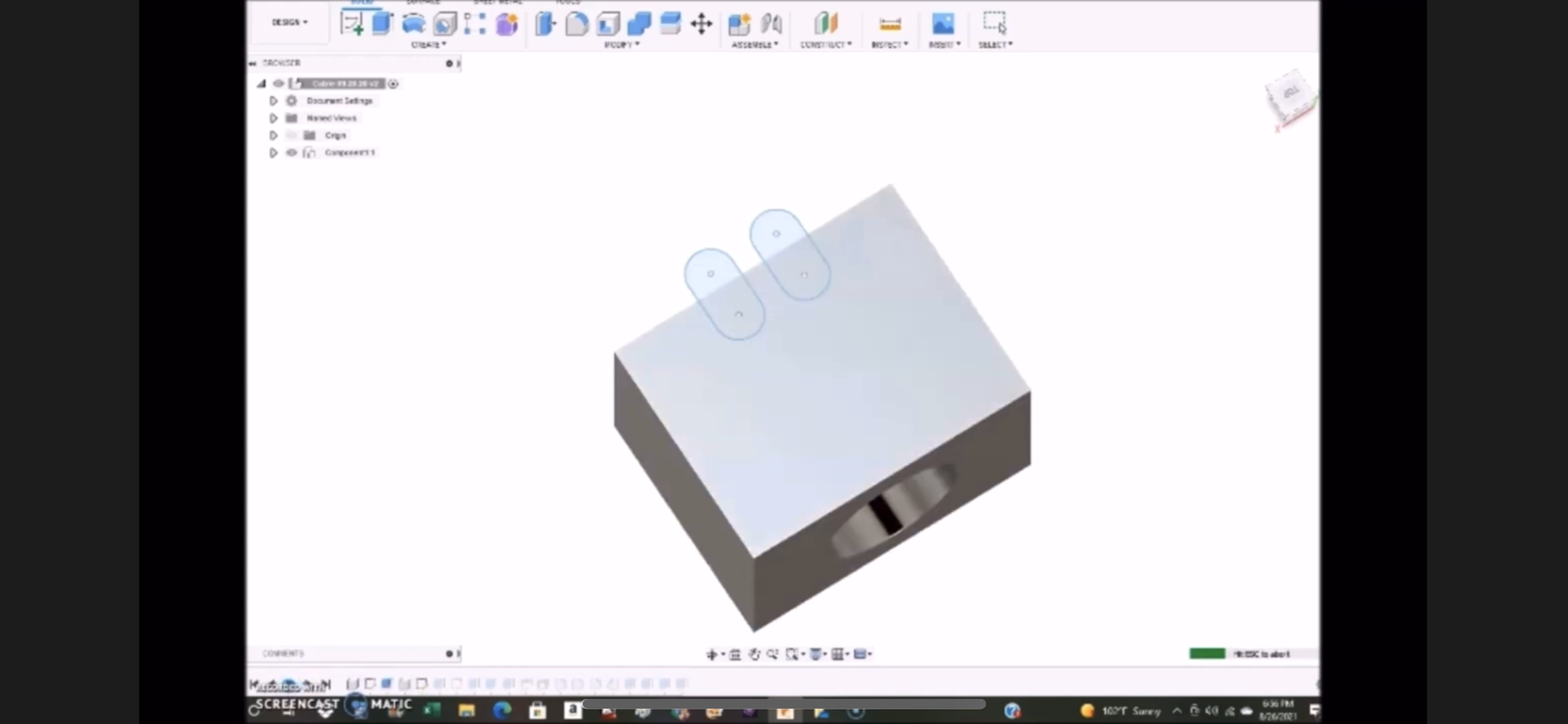
Task: Select the Extrude tool icon
Action: [382, 24]
